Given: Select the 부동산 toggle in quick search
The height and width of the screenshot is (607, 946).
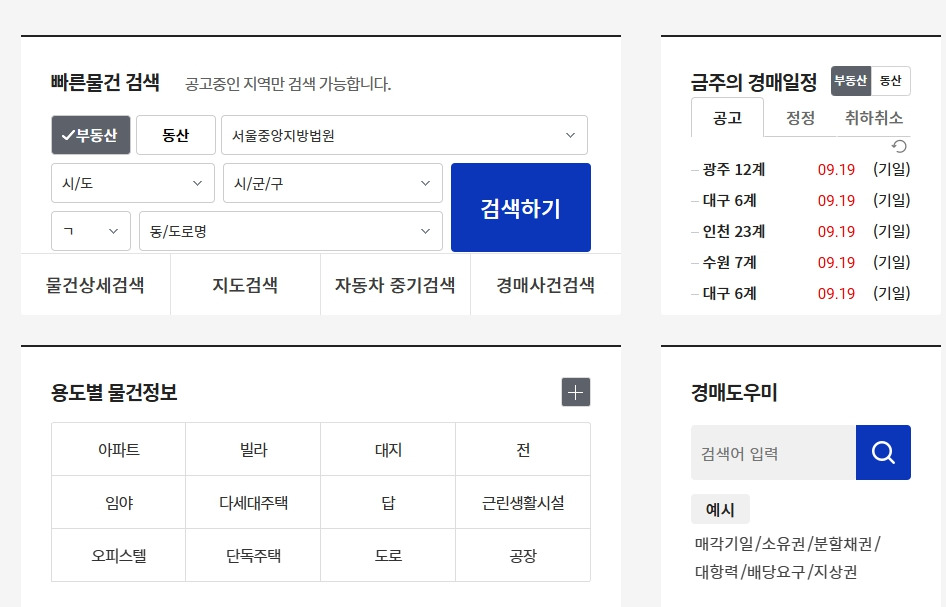Looking at the screenshot, I should 91,135.
